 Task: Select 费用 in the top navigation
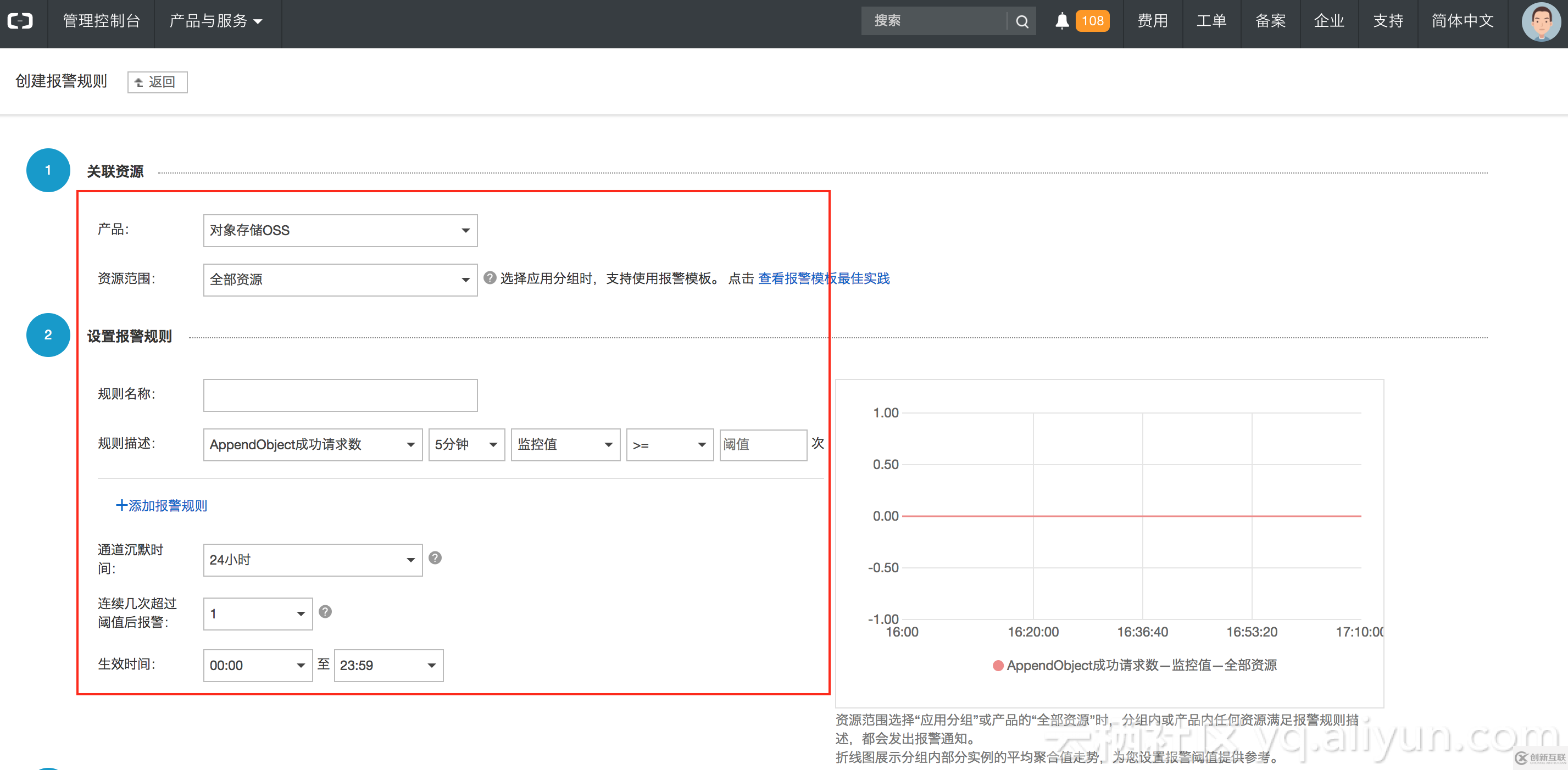pos(1152,20)
